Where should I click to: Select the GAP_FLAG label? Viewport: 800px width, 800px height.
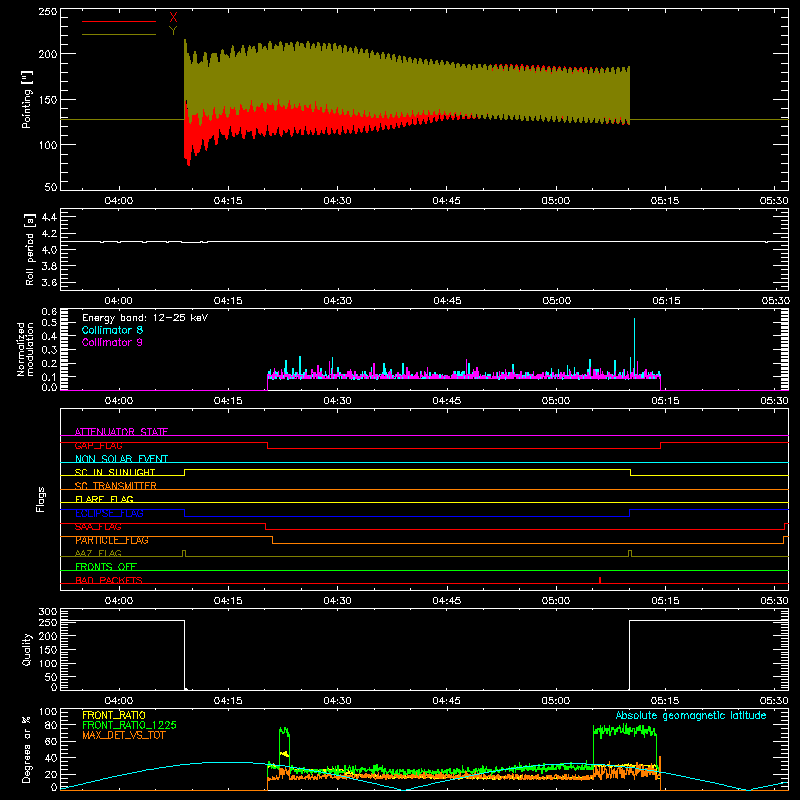coord(98,445)
